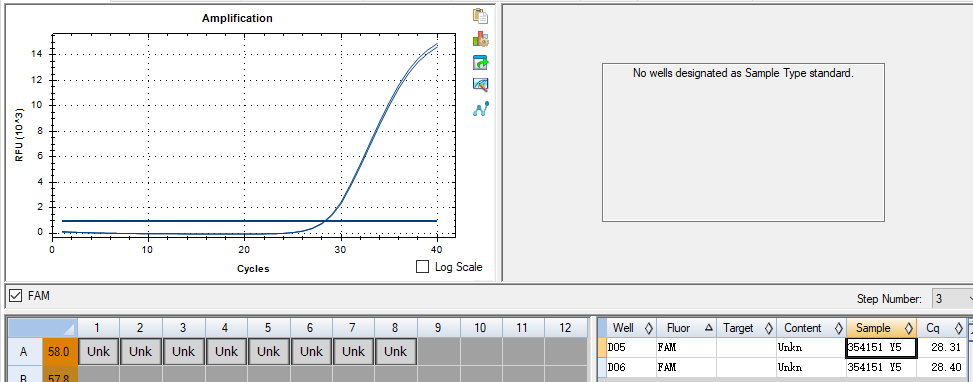Click the empty plate well A9
The height and width of the screenshot is (382, 973).
tap(438, 352)
